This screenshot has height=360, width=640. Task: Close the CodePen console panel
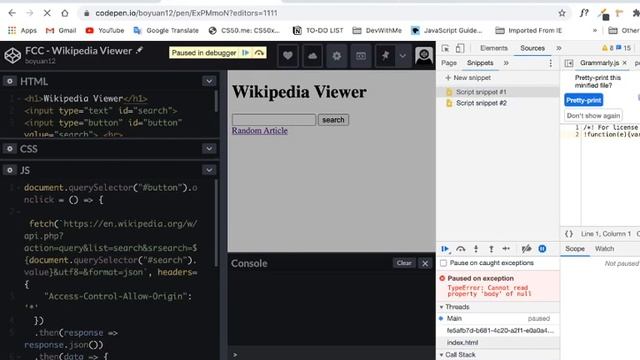click(425, 263)
